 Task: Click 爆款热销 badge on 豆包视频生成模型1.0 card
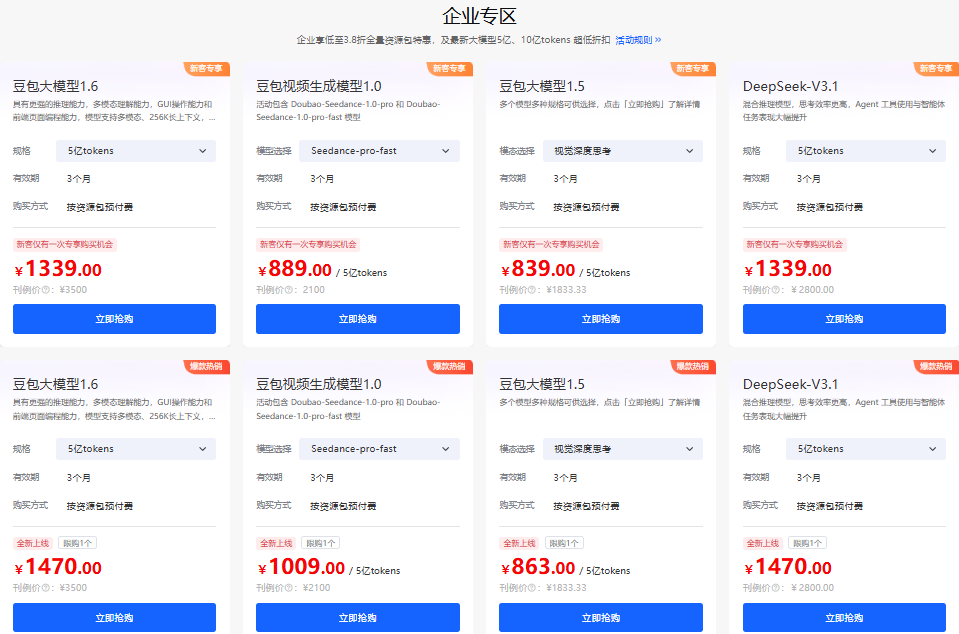[450, 367]
